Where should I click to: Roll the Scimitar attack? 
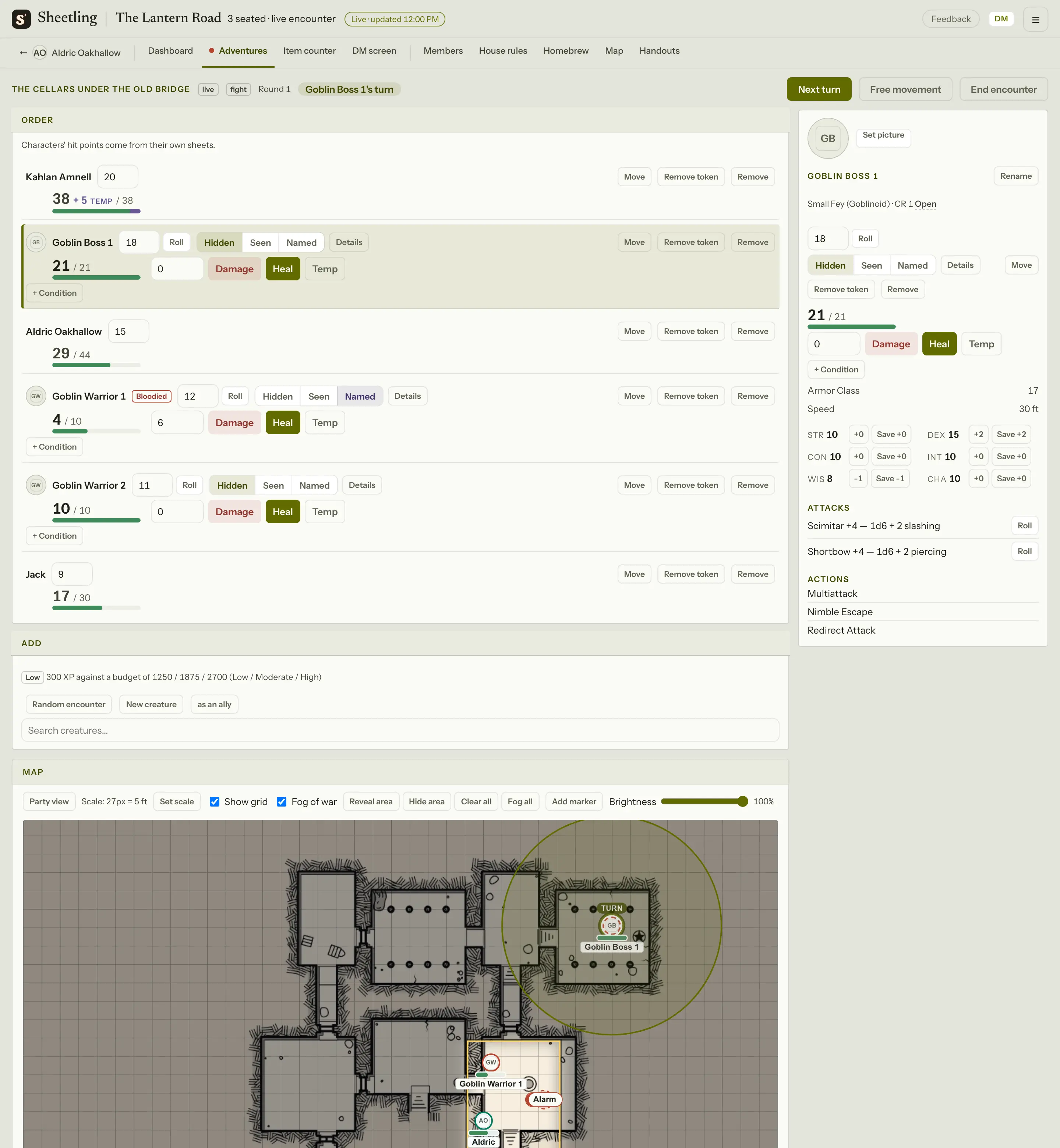point(1024,526)
